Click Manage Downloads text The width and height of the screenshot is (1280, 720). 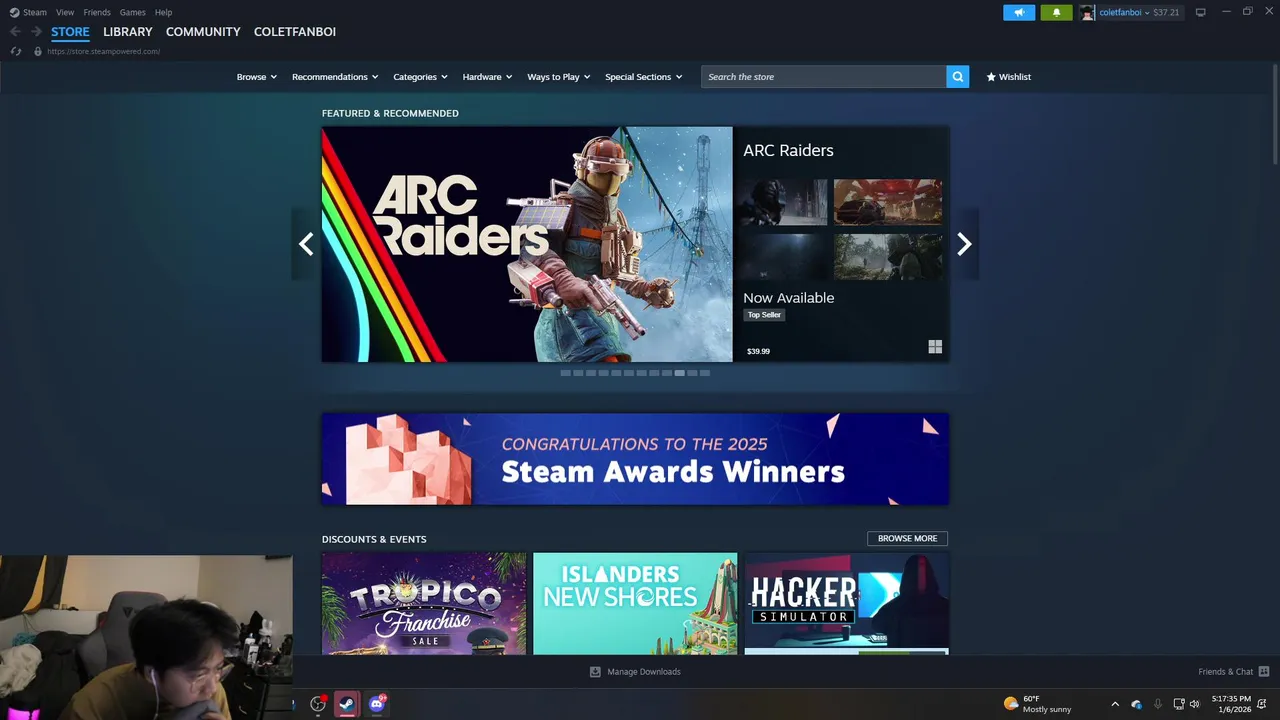[x=644, y=672]
